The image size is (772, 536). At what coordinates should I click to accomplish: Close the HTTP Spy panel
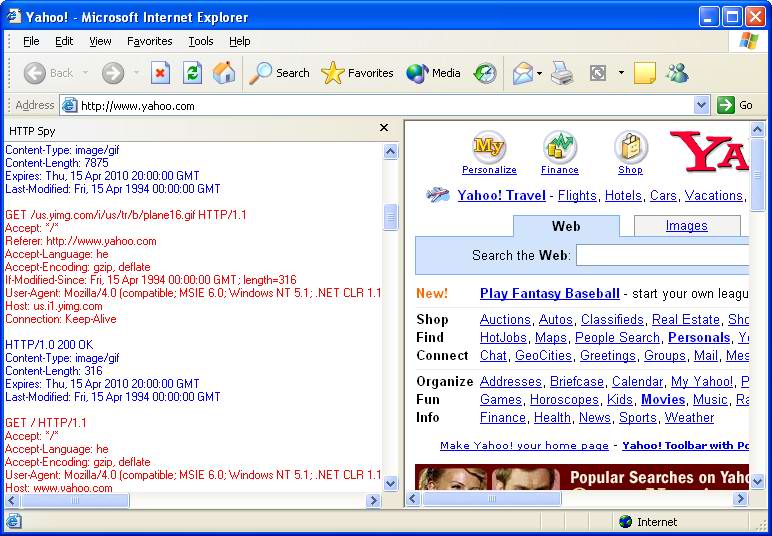(x=384, y=128)
